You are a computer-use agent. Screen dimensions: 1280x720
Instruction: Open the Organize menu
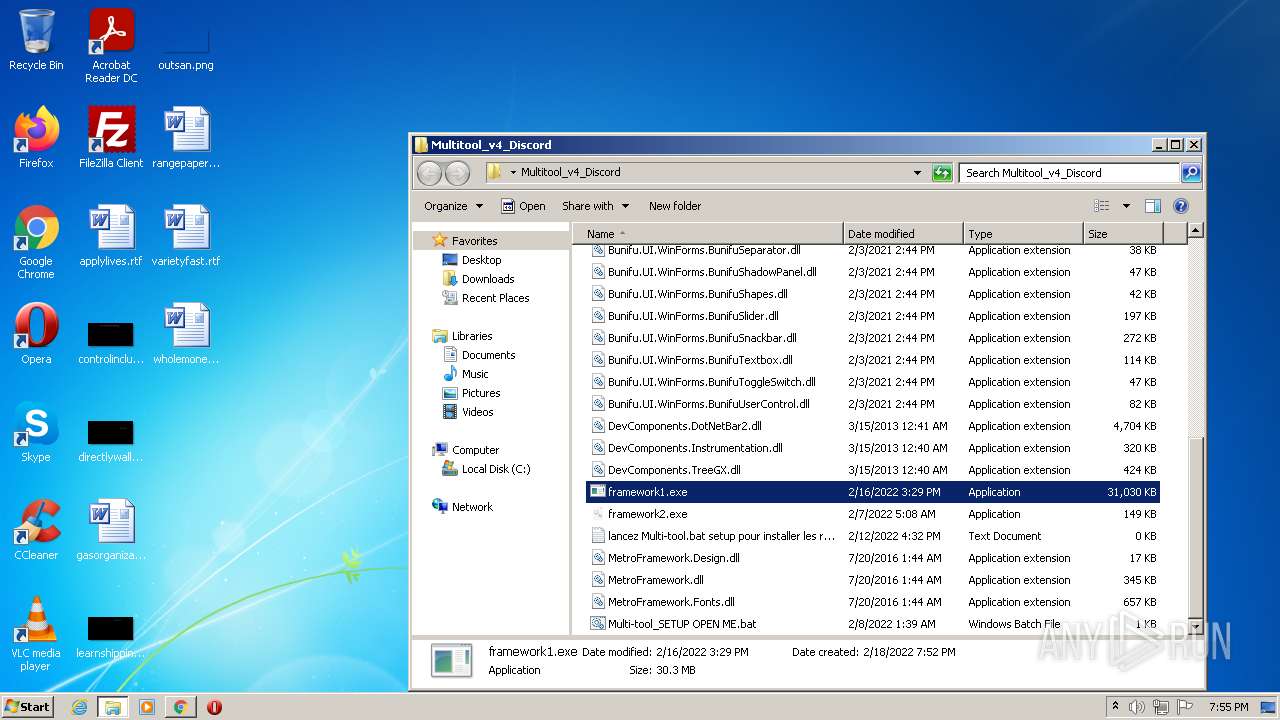[x=453, y=206]
